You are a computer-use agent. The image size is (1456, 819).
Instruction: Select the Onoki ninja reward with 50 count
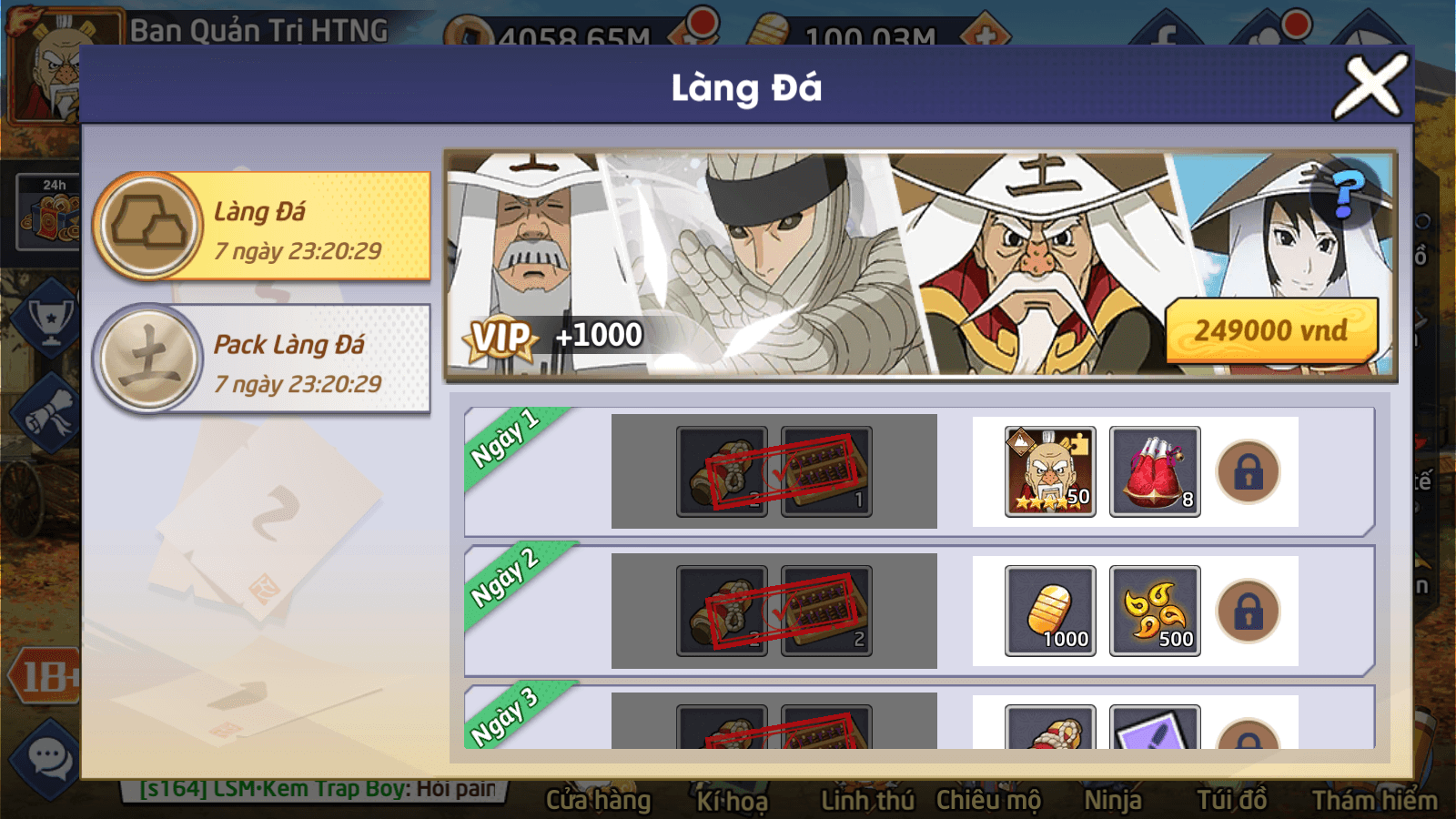pyautogui.click(x=1050, y=471)
